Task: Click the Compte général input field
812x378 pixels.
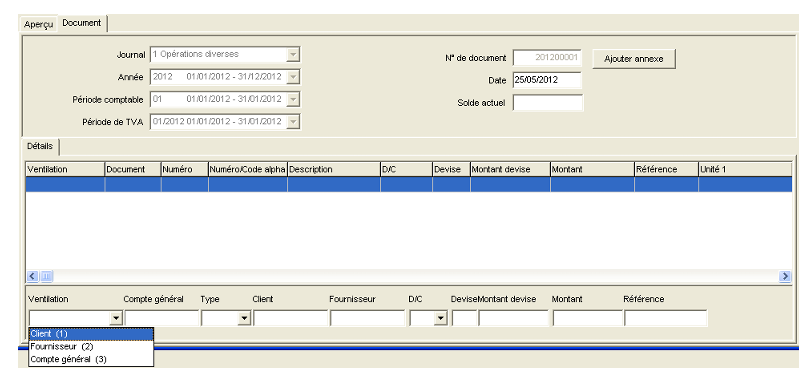Action: point(162,318)
